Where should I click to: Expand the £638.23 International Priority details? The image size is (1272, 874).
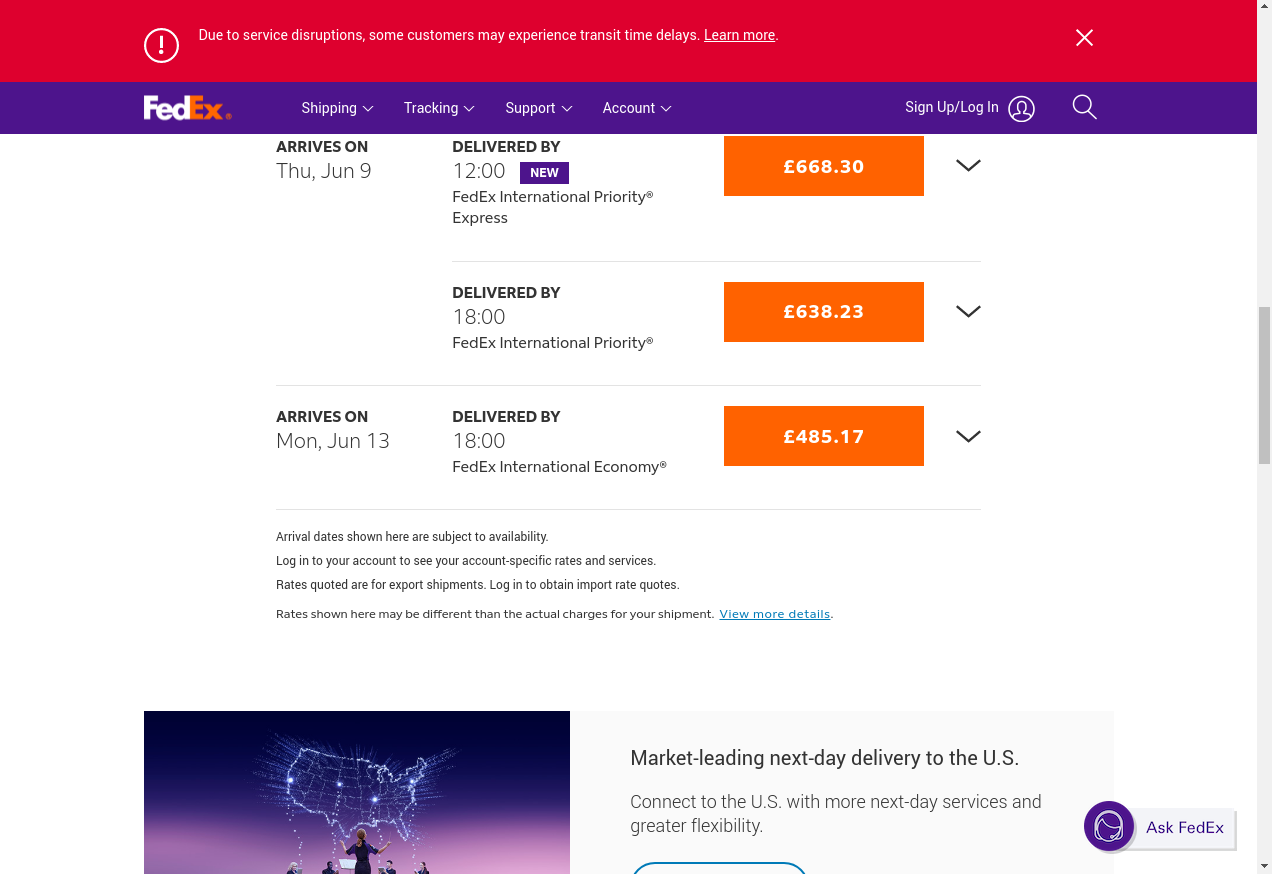(x=967, y=312)
